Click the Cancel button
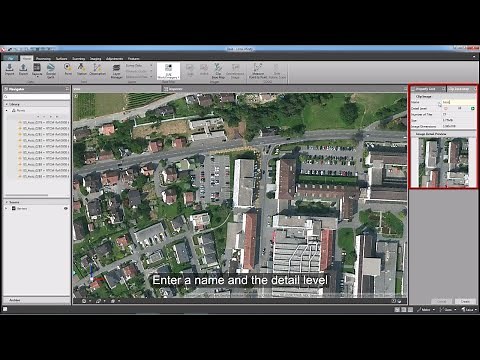Viewport: 480px width, 360px height. (x=442, y=301)
